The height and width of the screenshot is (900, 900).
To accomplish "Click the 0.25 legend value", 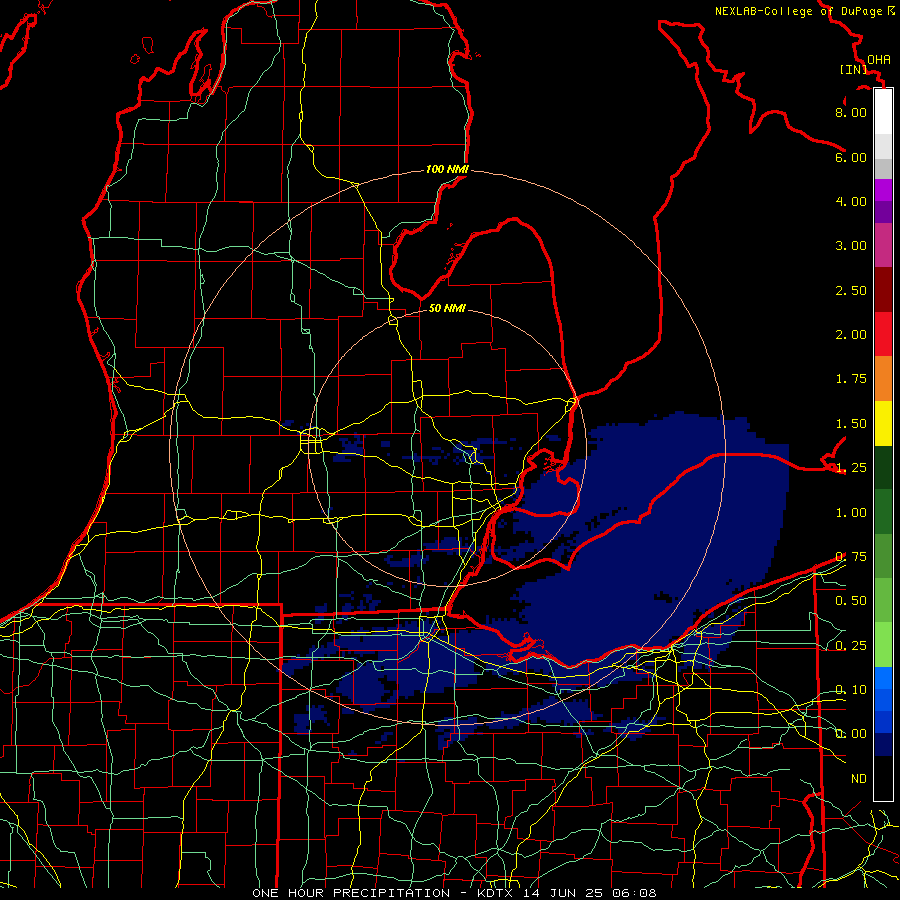I will click(851, 646).
